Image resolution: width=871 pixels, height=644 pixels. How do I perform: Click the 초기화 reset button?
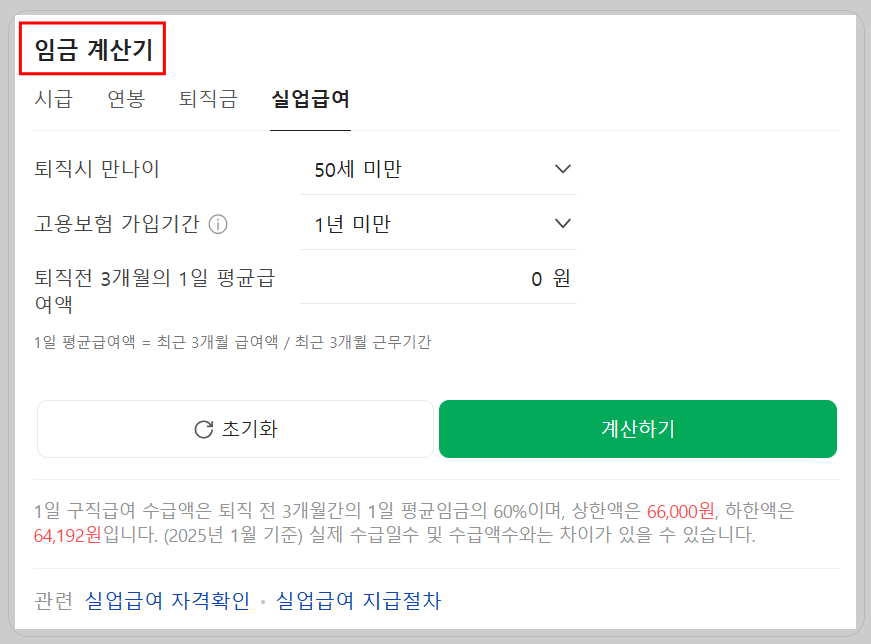pyautogui.click(x=235, y=428)
